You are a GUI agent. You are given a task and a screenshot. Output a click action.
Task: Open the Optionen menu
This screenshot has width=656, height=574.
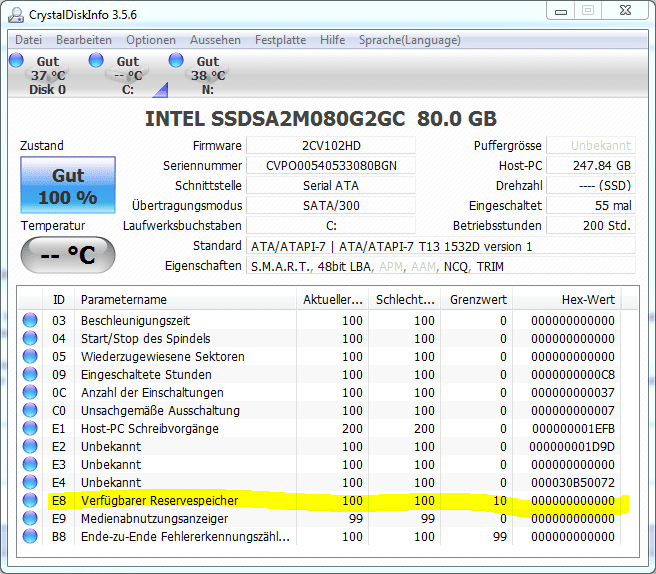tap(151, 40)
